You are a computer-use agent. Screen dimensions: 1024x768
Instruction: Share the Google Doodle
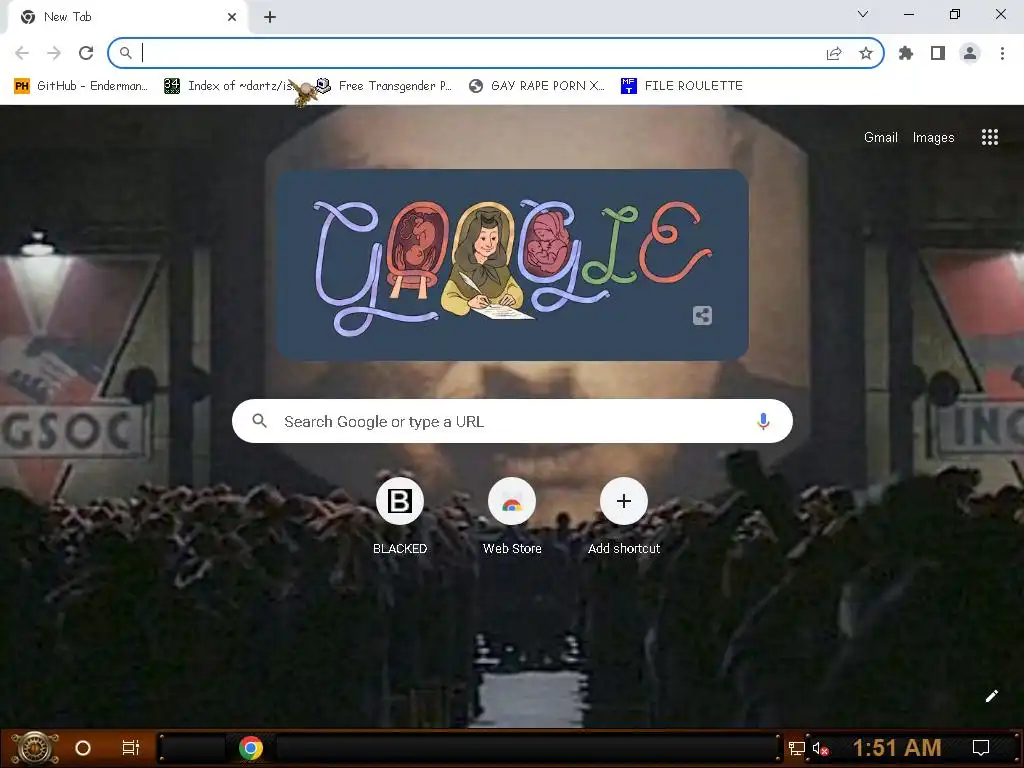[702, 315]
